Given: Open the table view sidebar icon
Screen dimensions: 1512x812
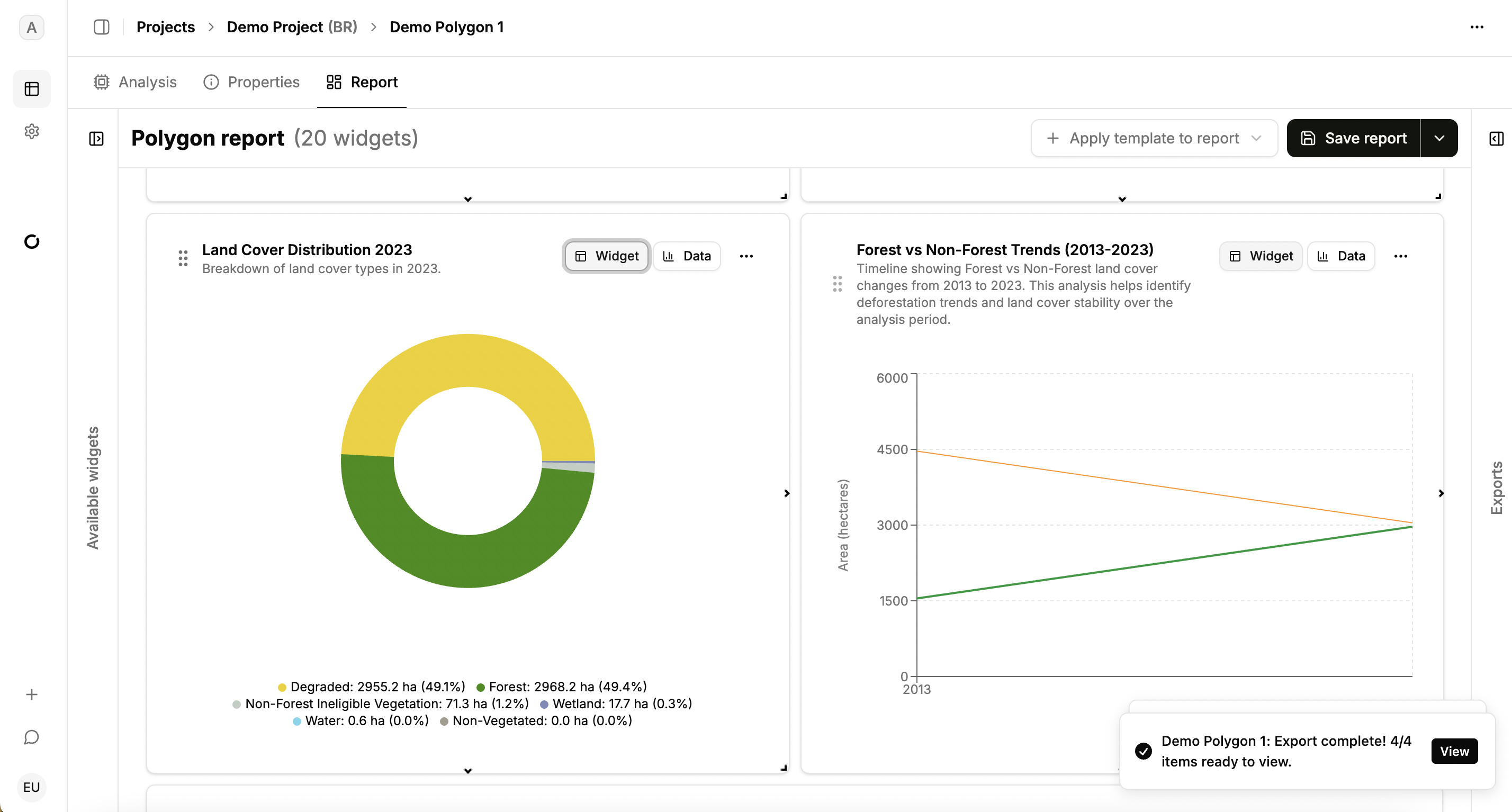Looking at the screenshot, I should [32, 88].
